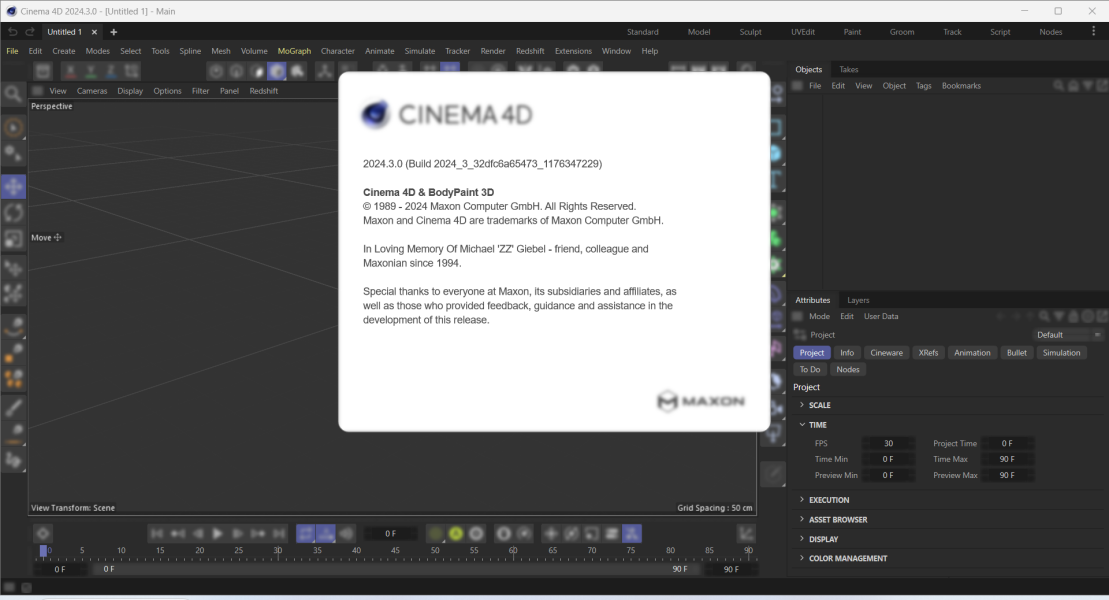Image resolution: width=1109 pixels, height=600 pixels.
Task: Click the magnifier search icon in left palette
Action: click(x=13, y=93)
